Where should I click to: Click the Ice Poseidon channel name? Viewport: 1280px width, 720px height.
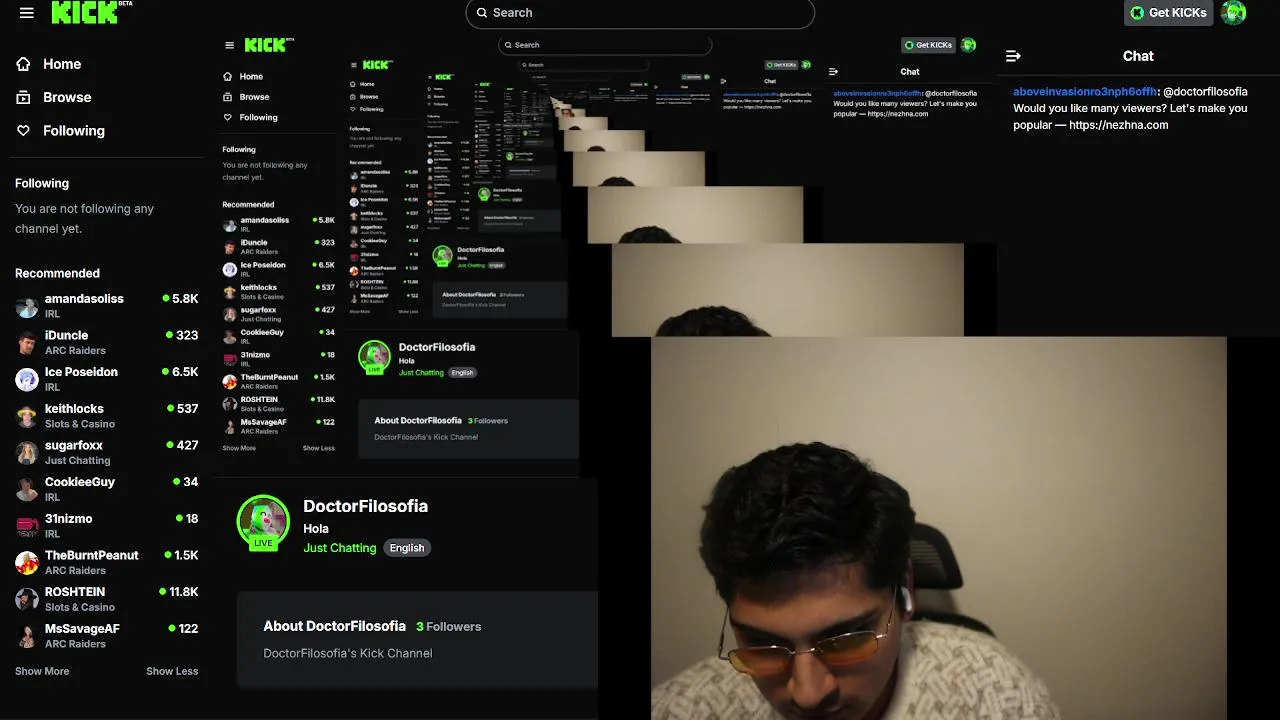pos(81,372)
